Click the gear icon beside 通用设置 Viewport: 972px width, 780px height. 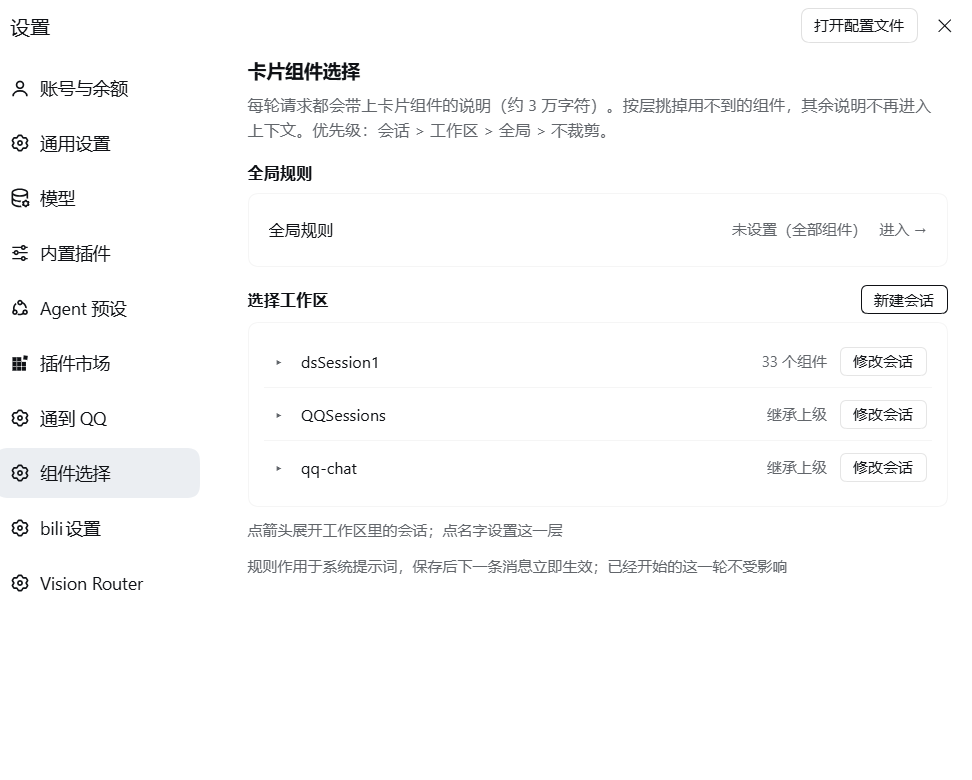(20, 144)
